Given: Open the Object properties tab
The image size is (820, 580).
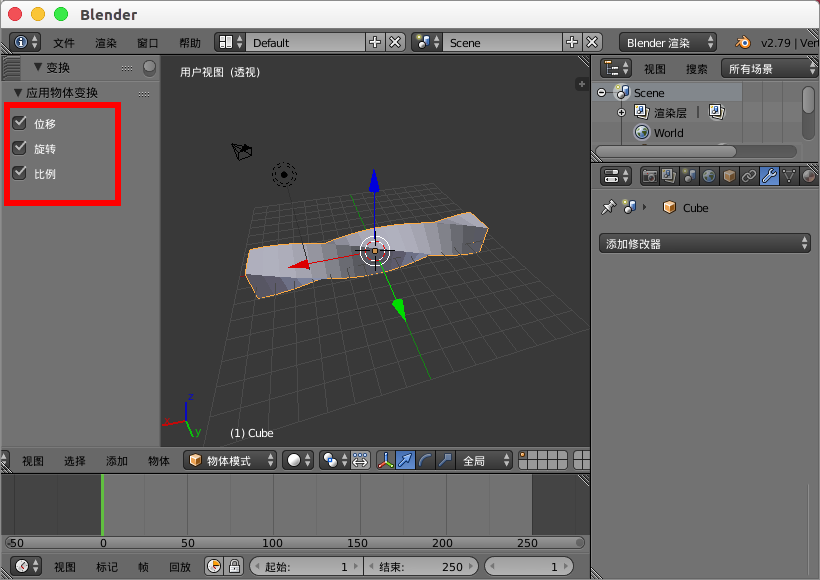Looking at the screenshot, I should coord(729,176).
